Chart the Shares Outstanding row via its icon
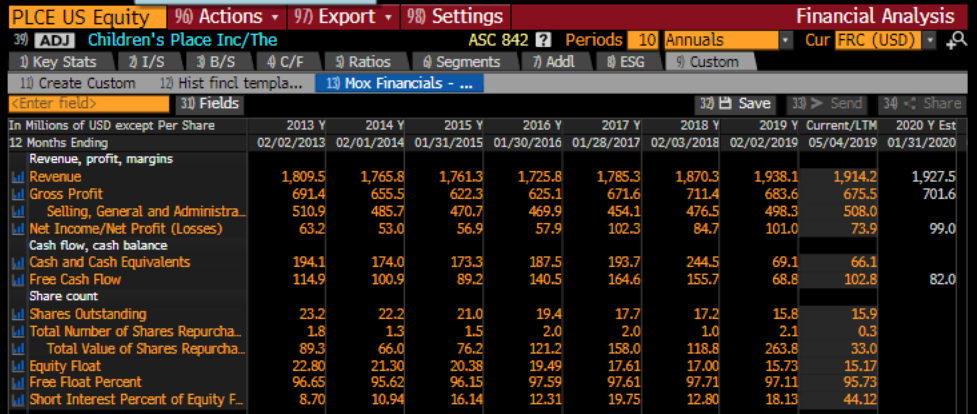The image size is (977, 414). 17,315
